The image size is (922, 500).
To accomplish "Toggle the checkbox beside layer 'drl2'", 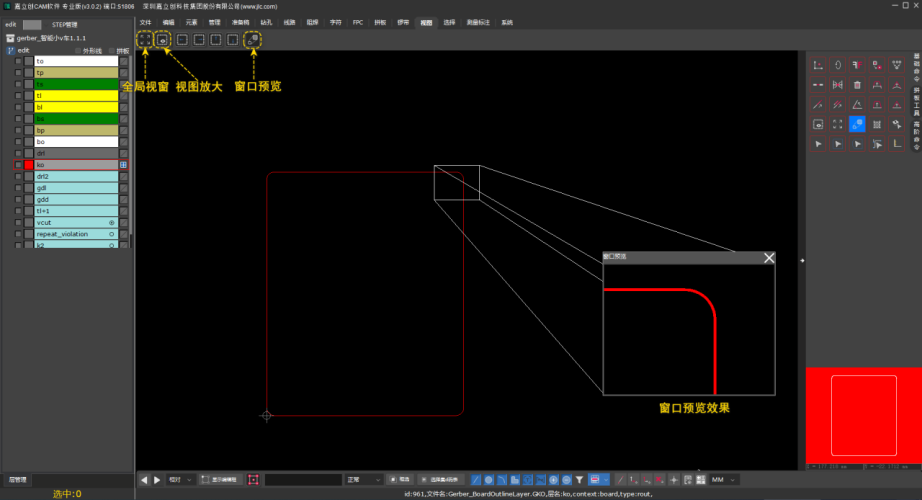I will pos(18,176).
